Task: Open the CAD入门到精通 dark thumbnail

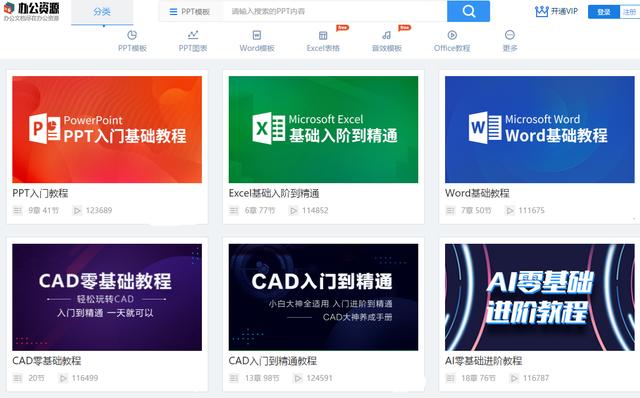Action: (323, 297)
